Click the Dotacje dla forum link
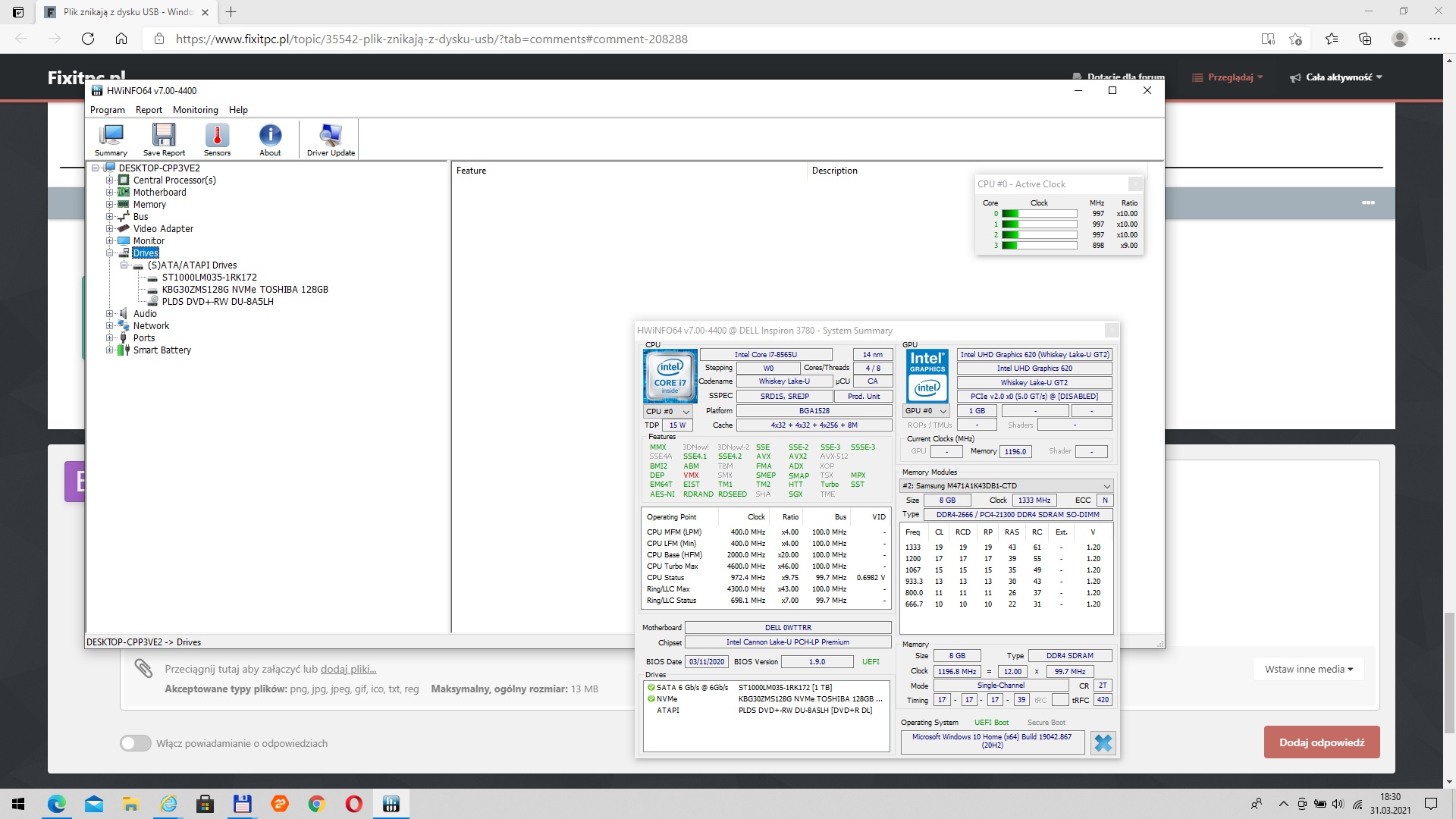This screenshot has height=819, width=1456. pyautogui.click(x=1119, y=77)
